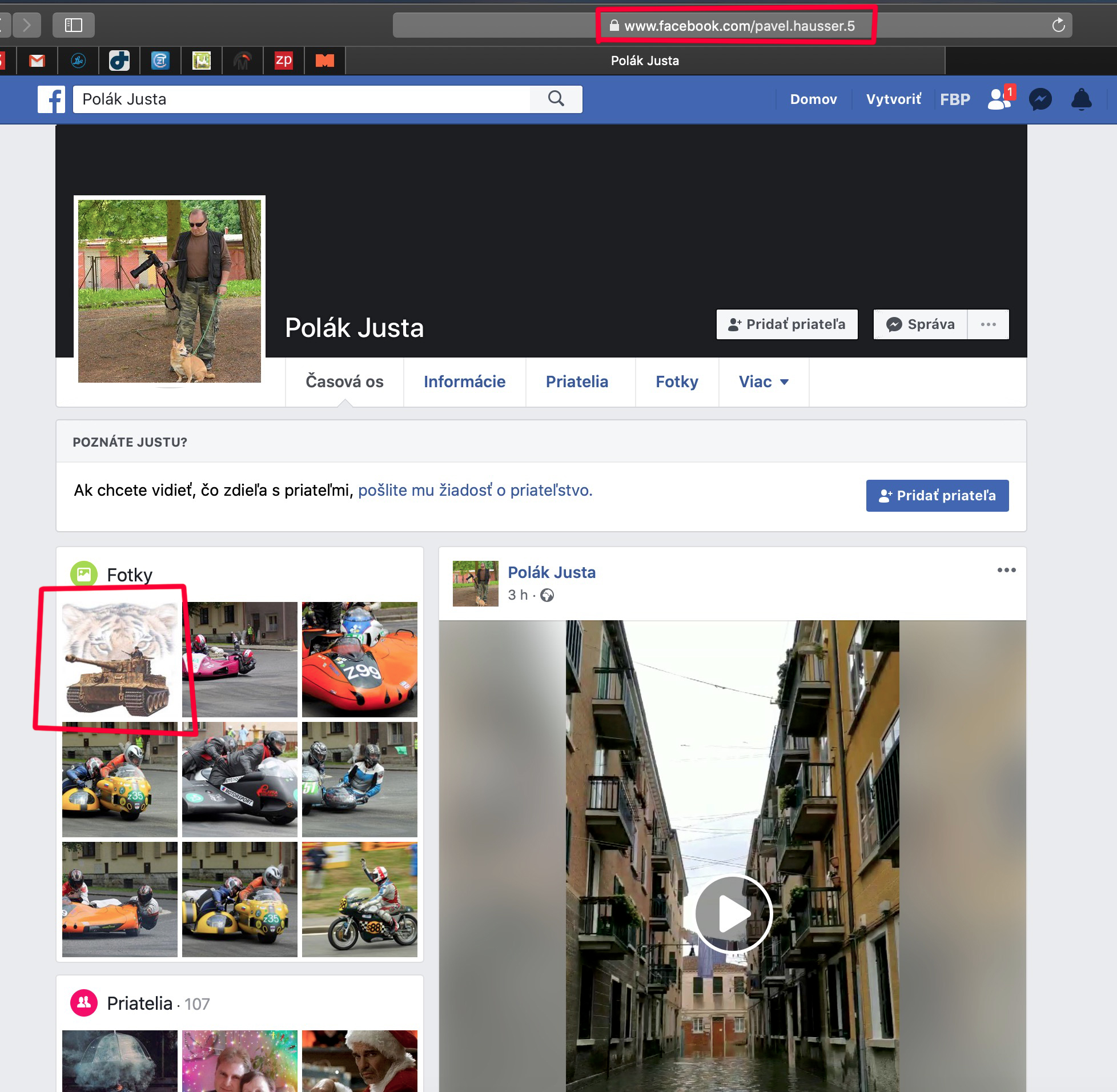Open the Gmail bookmark icon
The height and width of the screenshot is (1092, 1117).
37,60
